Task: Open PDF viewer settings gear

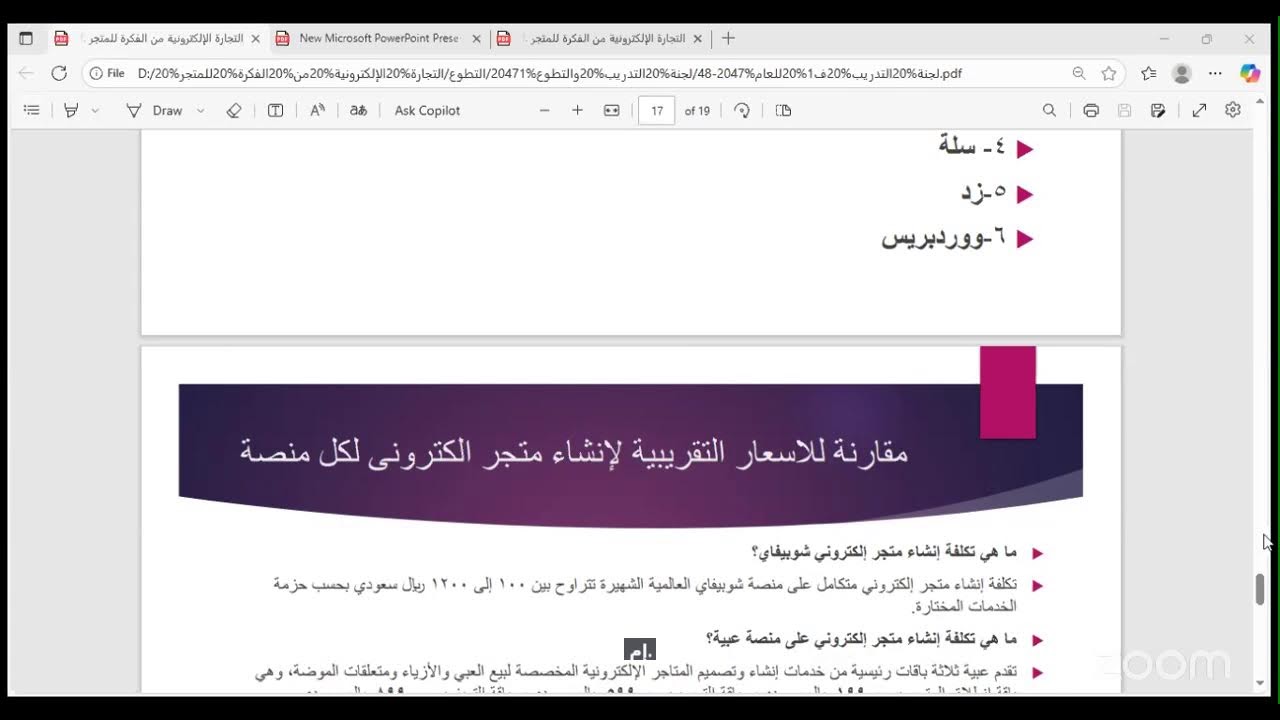Action: 1233,110
